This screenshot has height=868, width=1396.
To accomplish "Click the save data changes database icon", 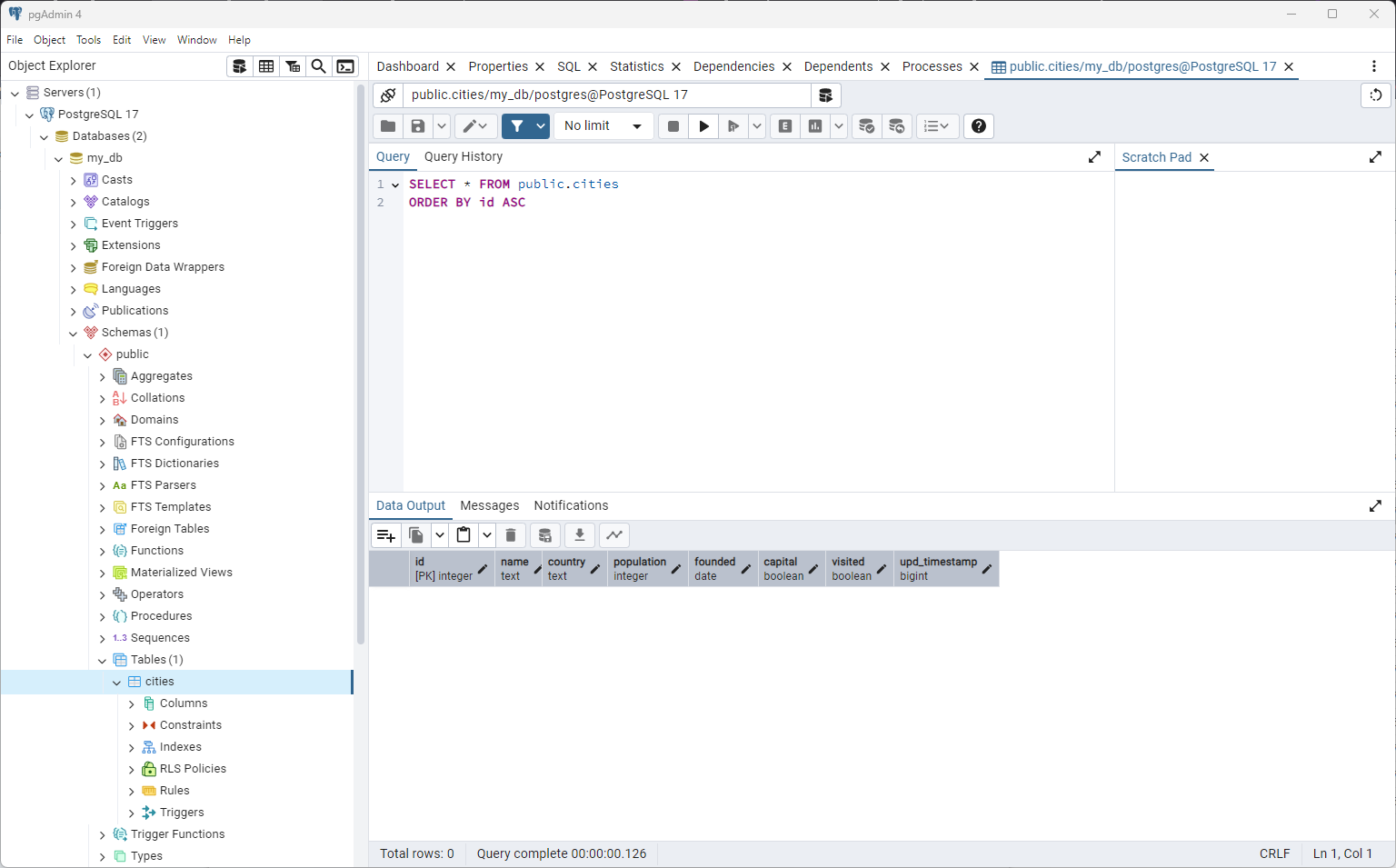I will (x=545, y=535).
